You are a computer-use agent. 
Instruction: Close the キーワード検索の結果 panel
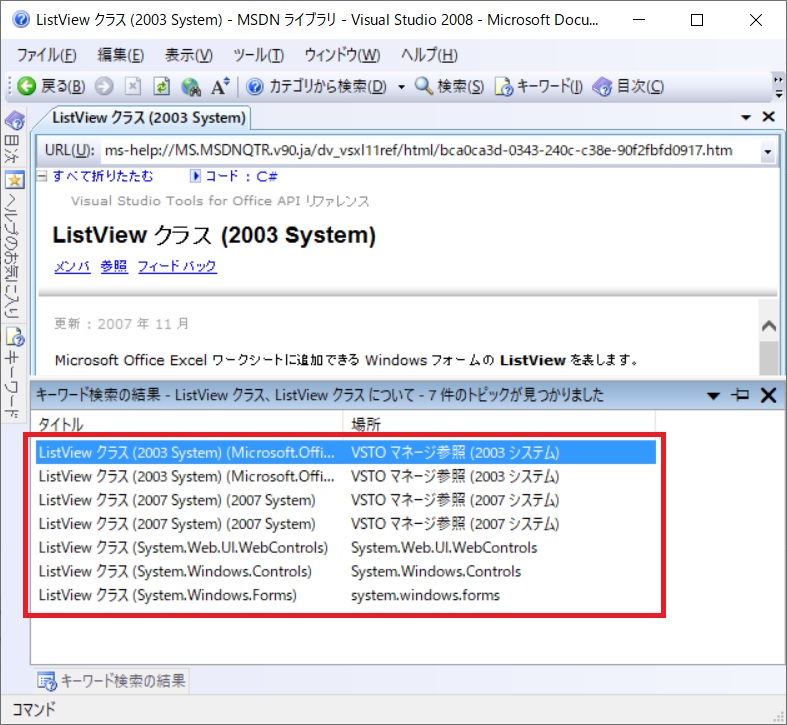pyautogui.click(x=768, y=395)
